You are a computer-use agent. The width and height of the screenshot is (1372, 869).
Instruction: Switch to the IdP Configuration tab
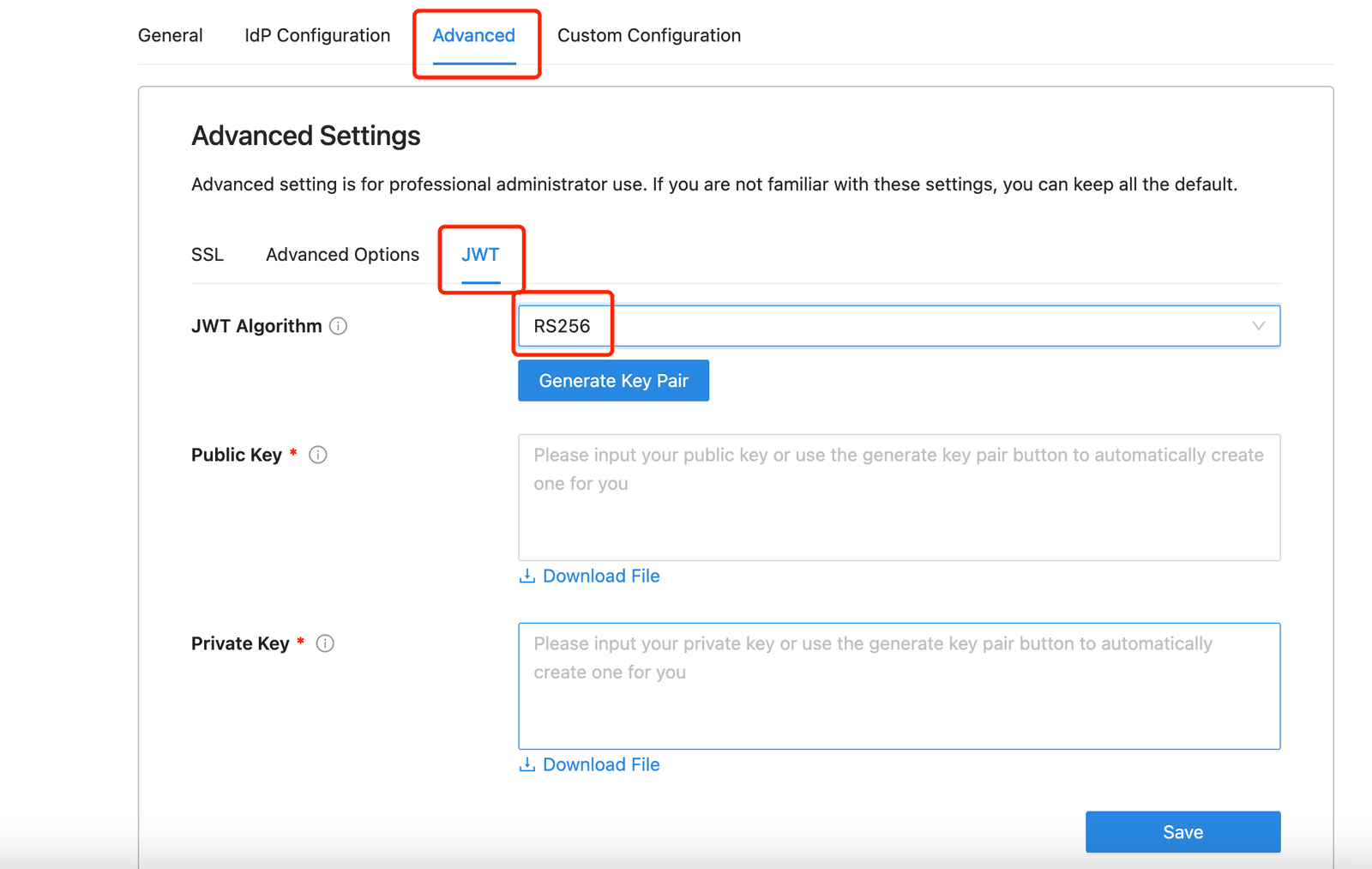click(317, 35)
